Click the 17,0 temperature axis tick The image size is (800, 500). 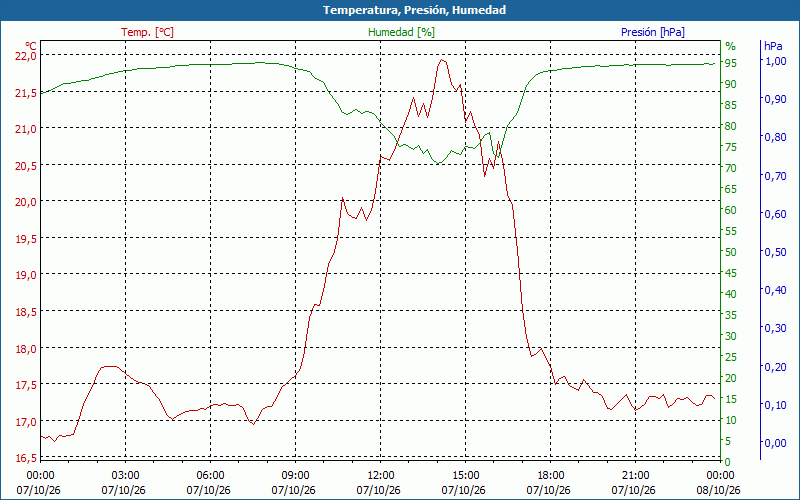pos(26,421)
